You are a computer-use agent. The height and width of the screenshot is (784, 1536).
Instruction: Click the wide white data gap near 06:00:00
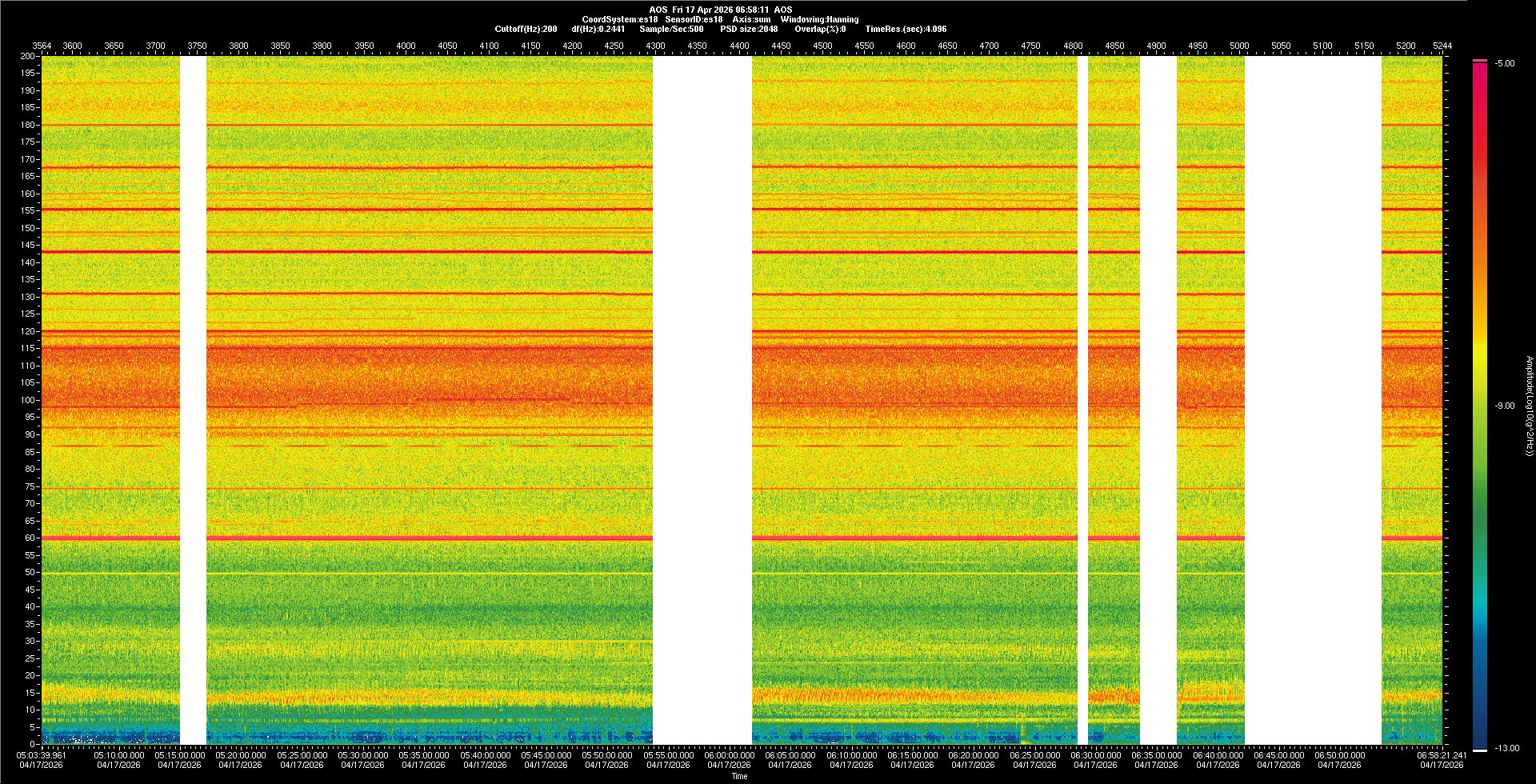click(x=702, y=400)
